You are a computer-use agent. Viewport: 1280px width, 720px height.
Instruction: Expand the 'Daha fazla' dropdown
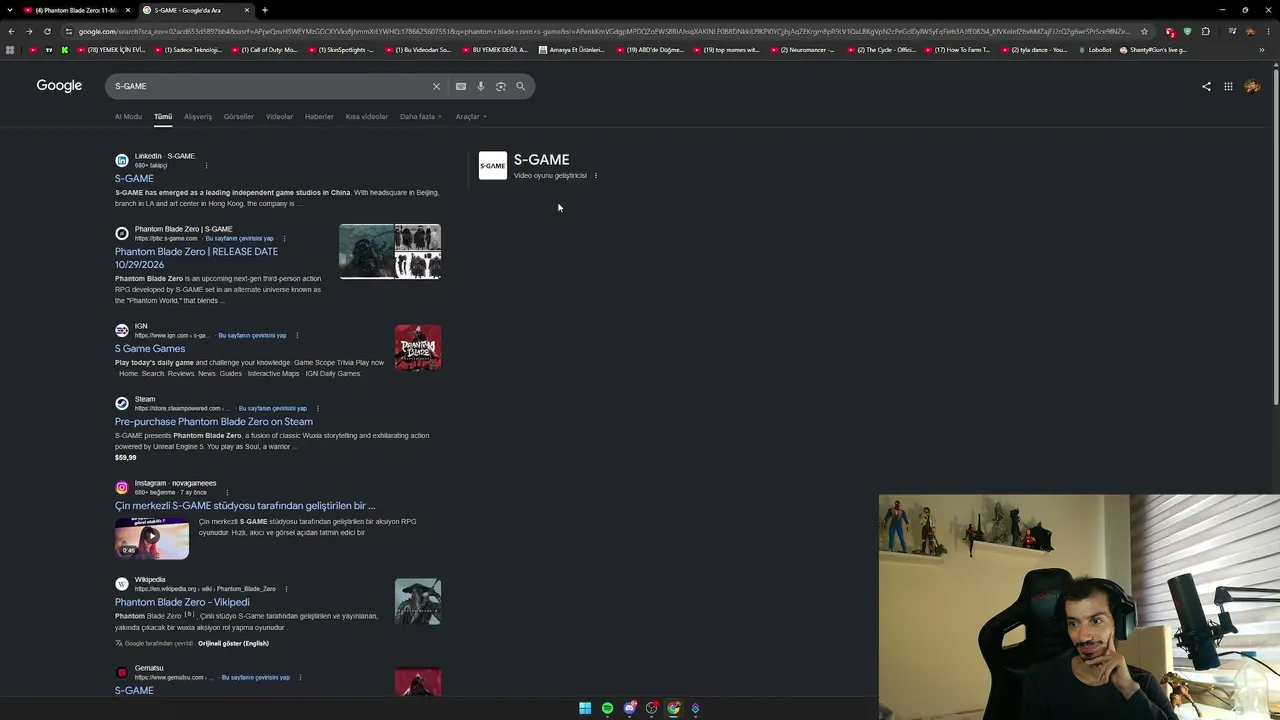pyautogui.click(x=420, y=117)
